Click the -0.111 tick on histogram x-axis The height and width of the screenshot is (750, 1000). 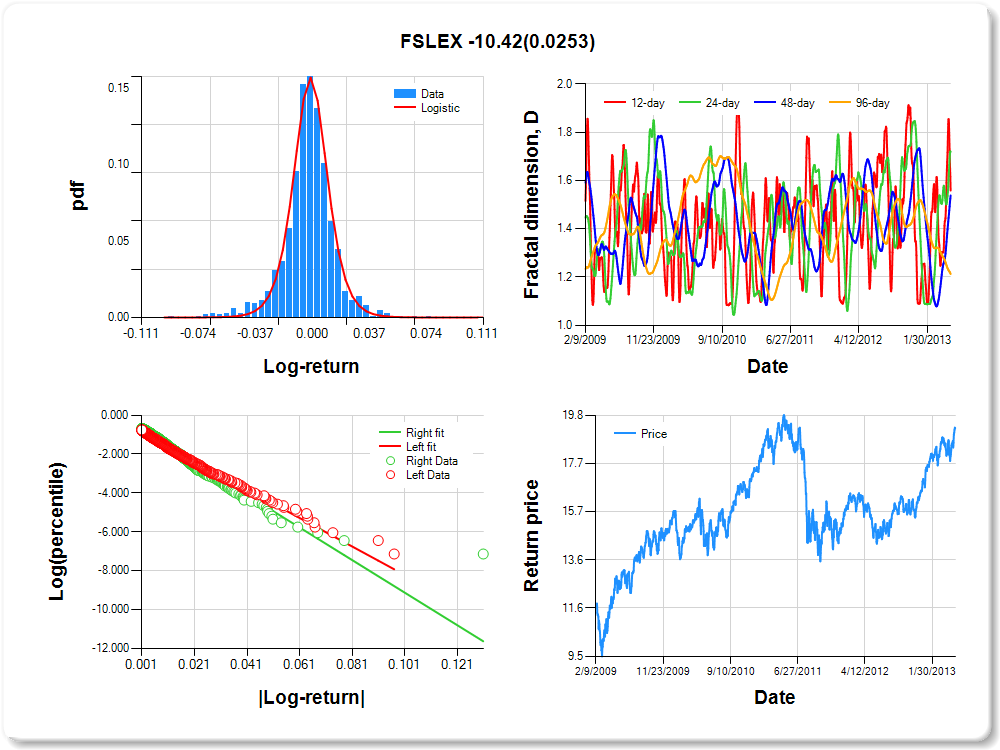pos(141,333)
